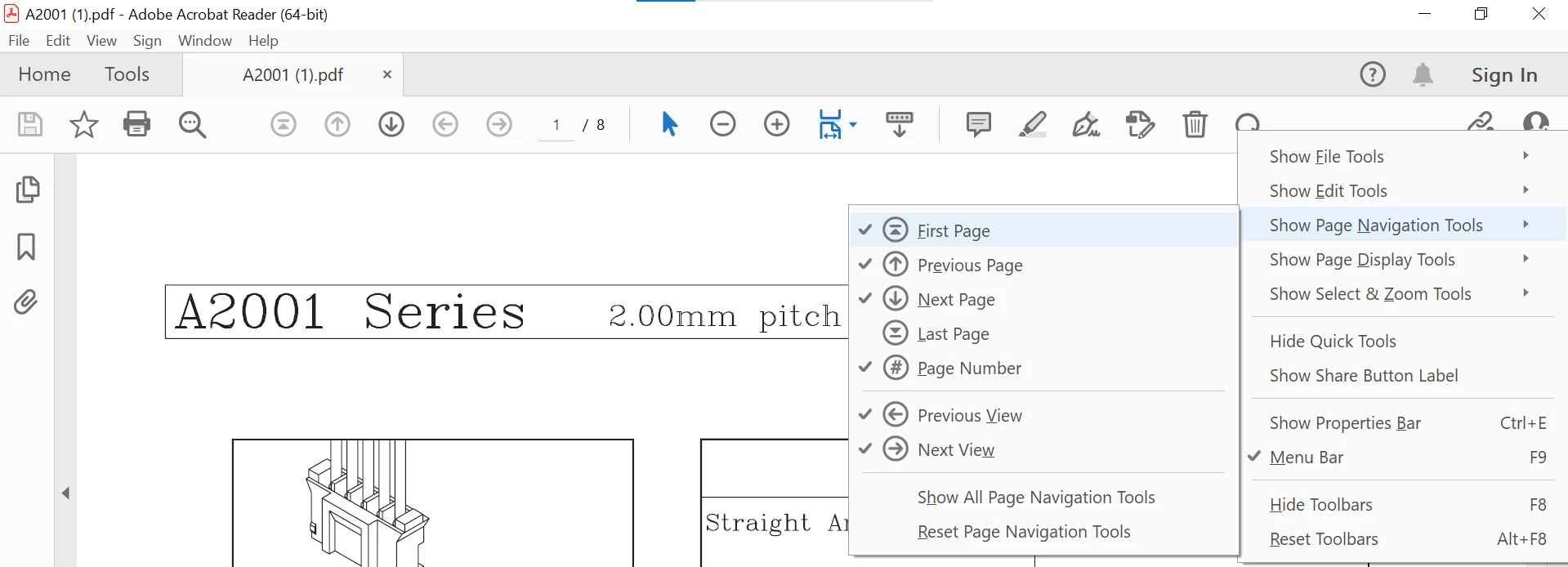1568x567 pixels.
Task: Toggle Next Page tool in submenu
Action: [1044, 299]
